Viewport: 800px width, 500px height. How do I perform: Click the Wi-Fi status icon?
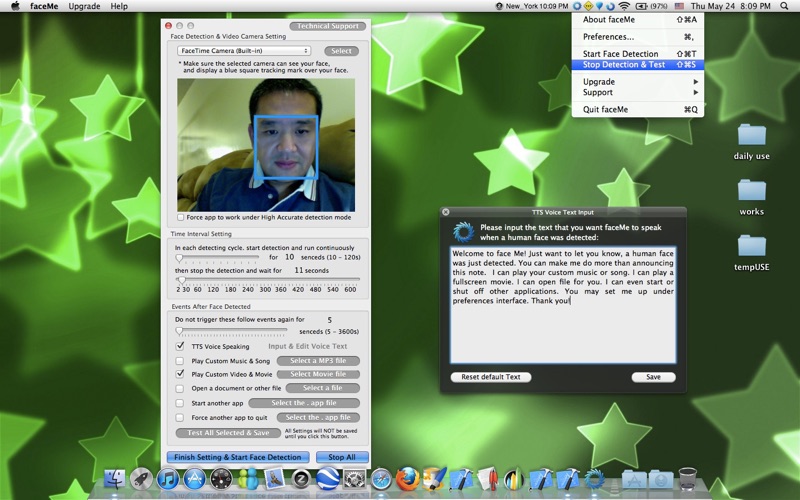coord(623,6)
